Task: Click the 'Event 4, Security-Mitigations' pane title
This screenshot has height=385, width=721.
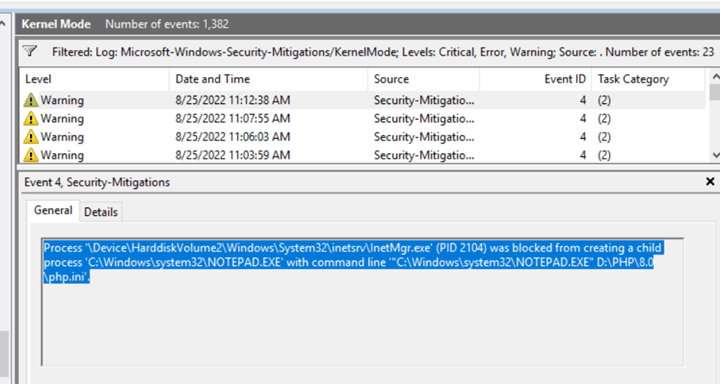Action: (97, 182)
